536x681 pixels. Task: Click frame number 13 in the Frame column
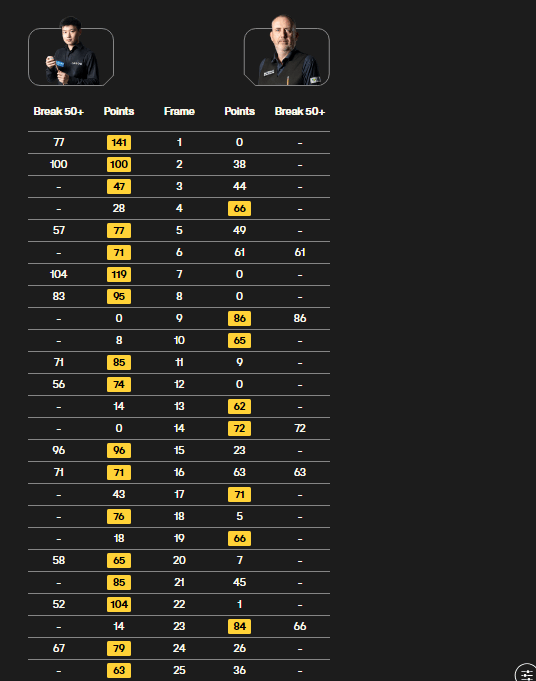coord(179,406)
